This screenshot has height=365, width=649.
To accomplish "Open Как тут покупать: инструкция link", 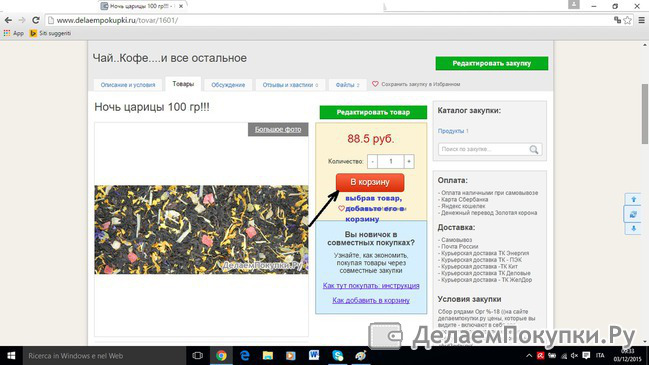I will pyautogui.click(x=371, y=286).
